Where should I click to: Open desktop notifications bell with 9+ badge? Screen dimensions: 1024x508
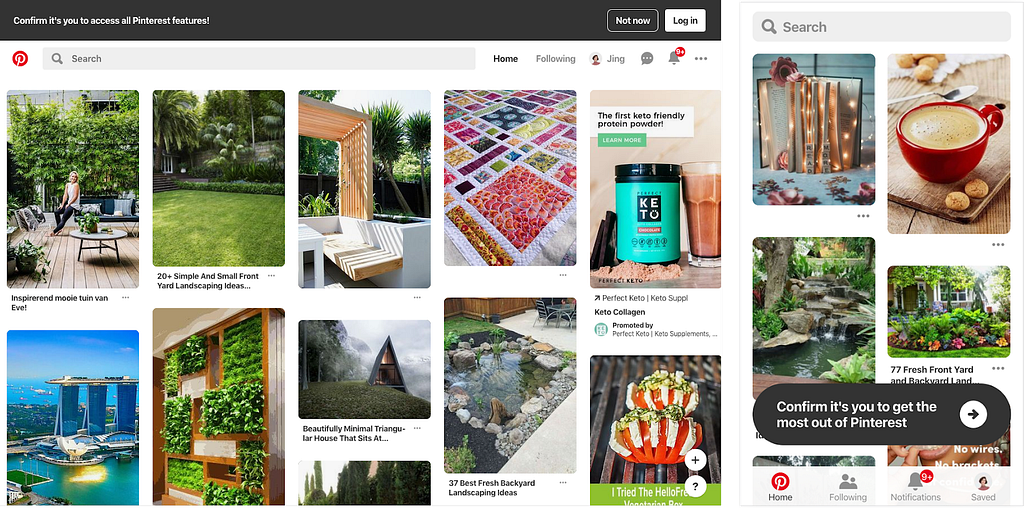tap(675, 57)
